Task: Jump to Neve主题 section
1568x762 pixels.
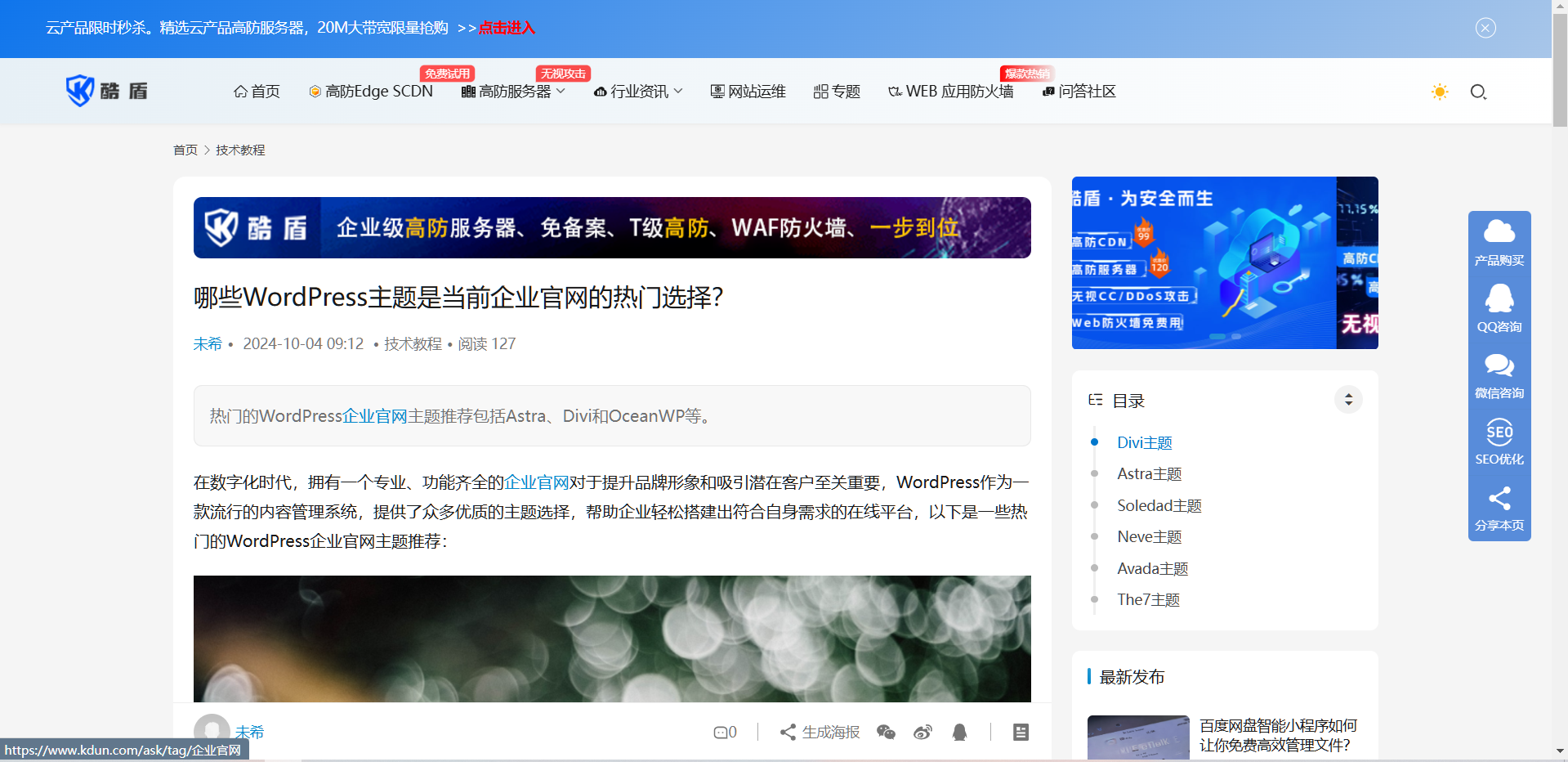Action: (x=1150, y=537)
